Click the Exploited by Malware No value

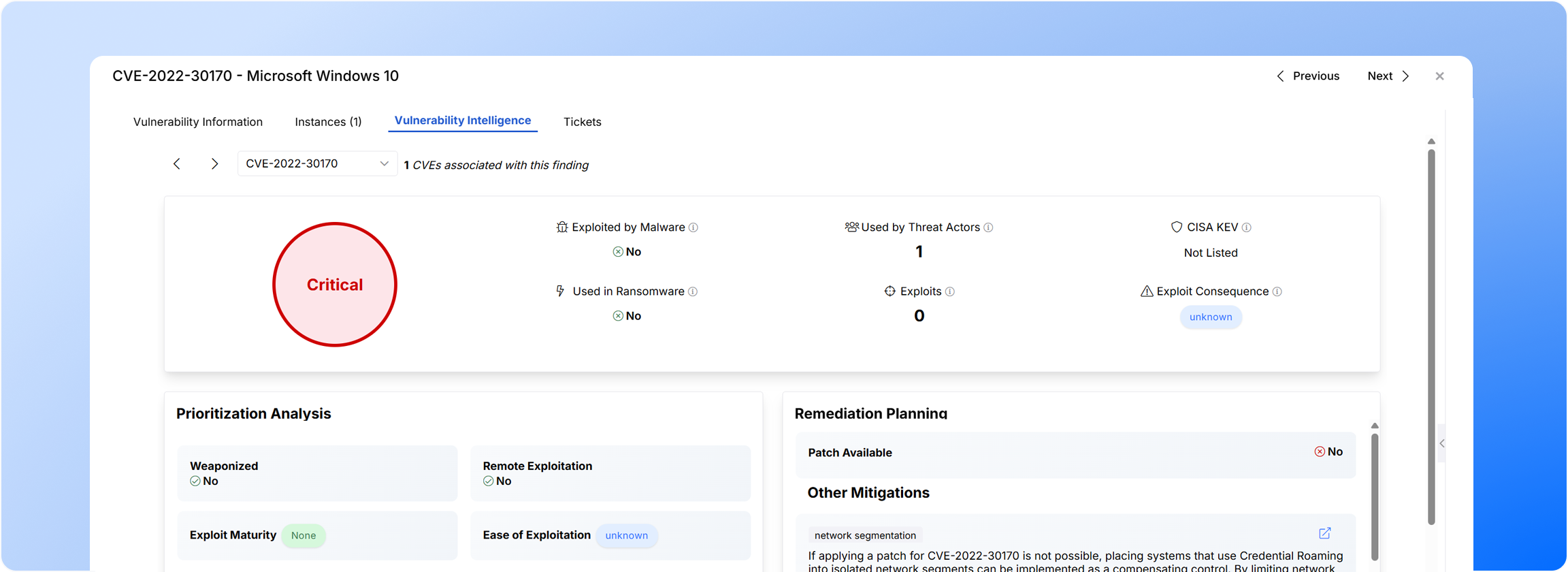(627, 252)
